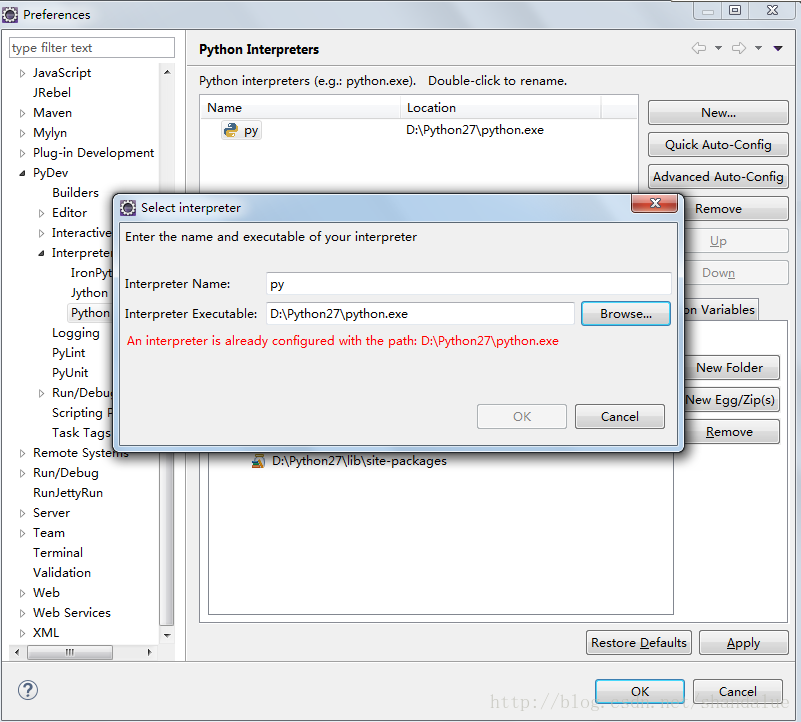Select the Jython interpreter item
The height and width of the screenshot is (722, 801).
click(89, 293)
